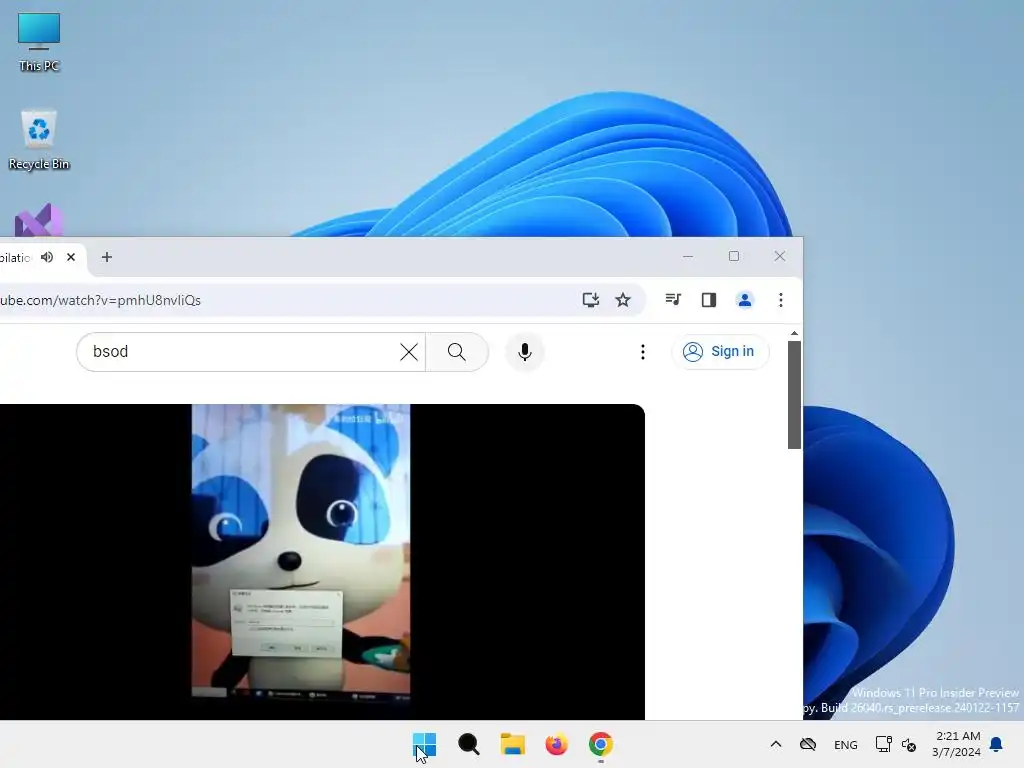Maximize the Chrome window
The image size is (1024, 768).
pyautogui.click(x=734, y=257)
